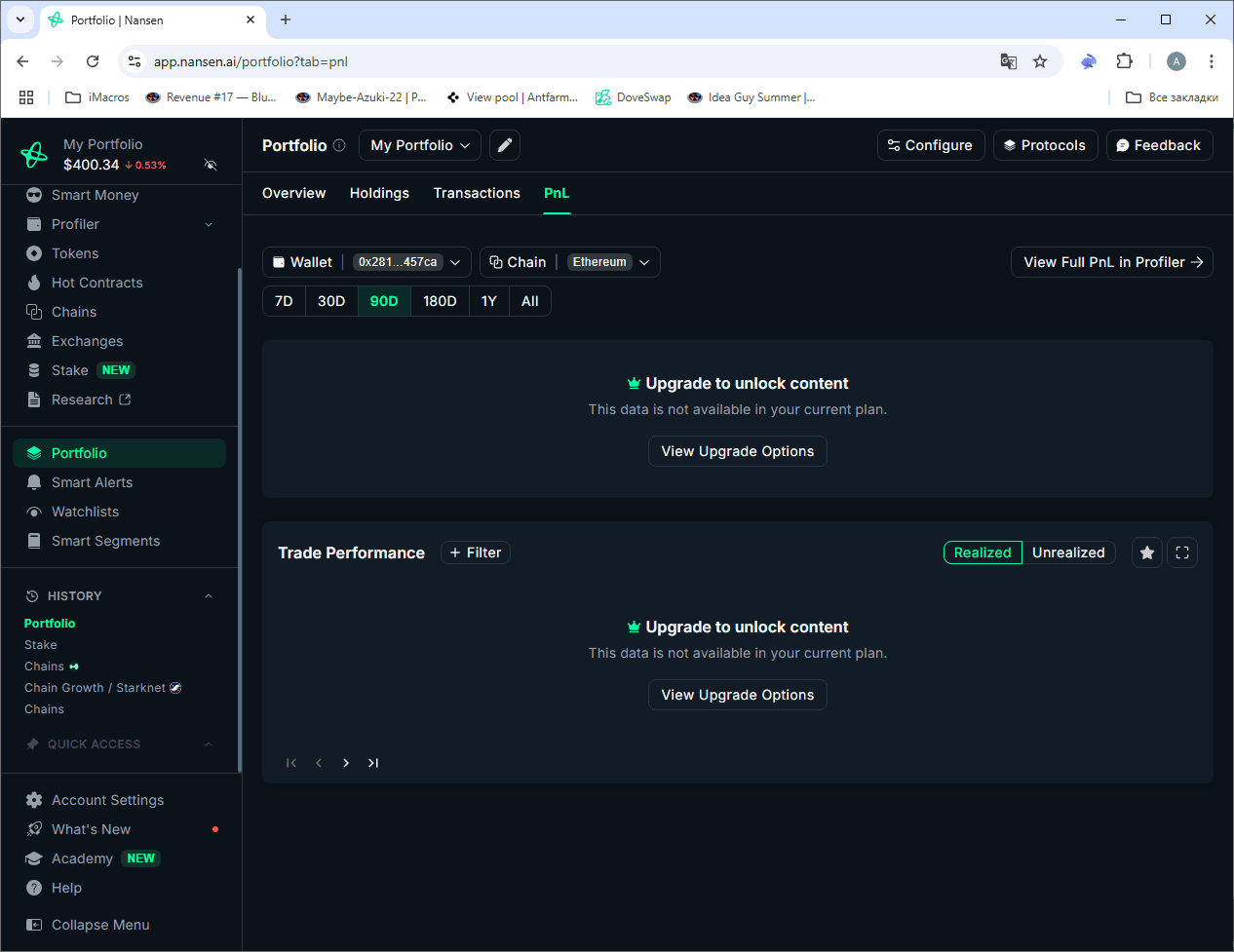Favorite Trade Performance with star icon
The image size is (1234, 952).
click(x=1147, y=552)
